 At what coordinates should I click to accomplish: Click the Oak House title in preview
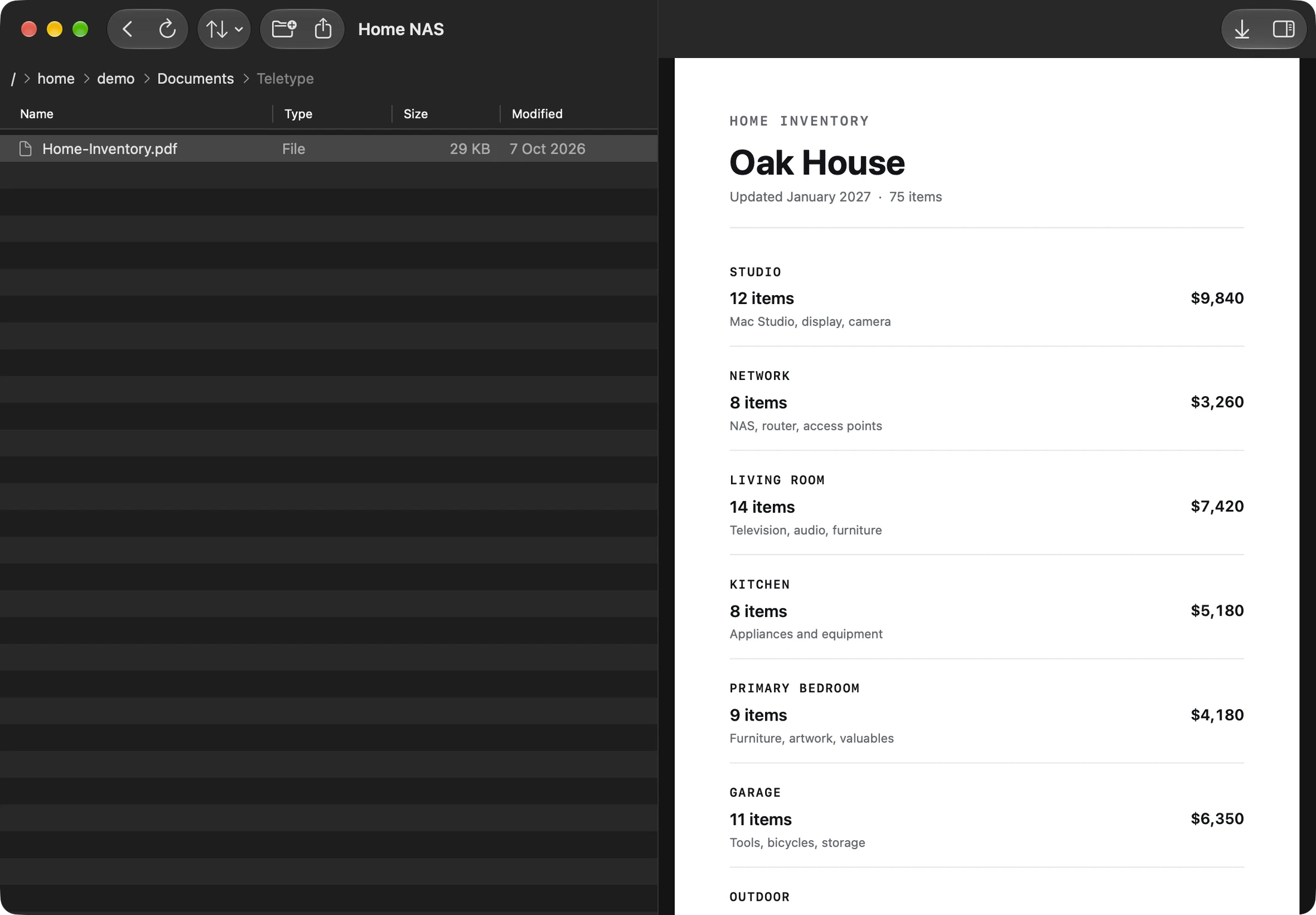[x=817, y=162]
